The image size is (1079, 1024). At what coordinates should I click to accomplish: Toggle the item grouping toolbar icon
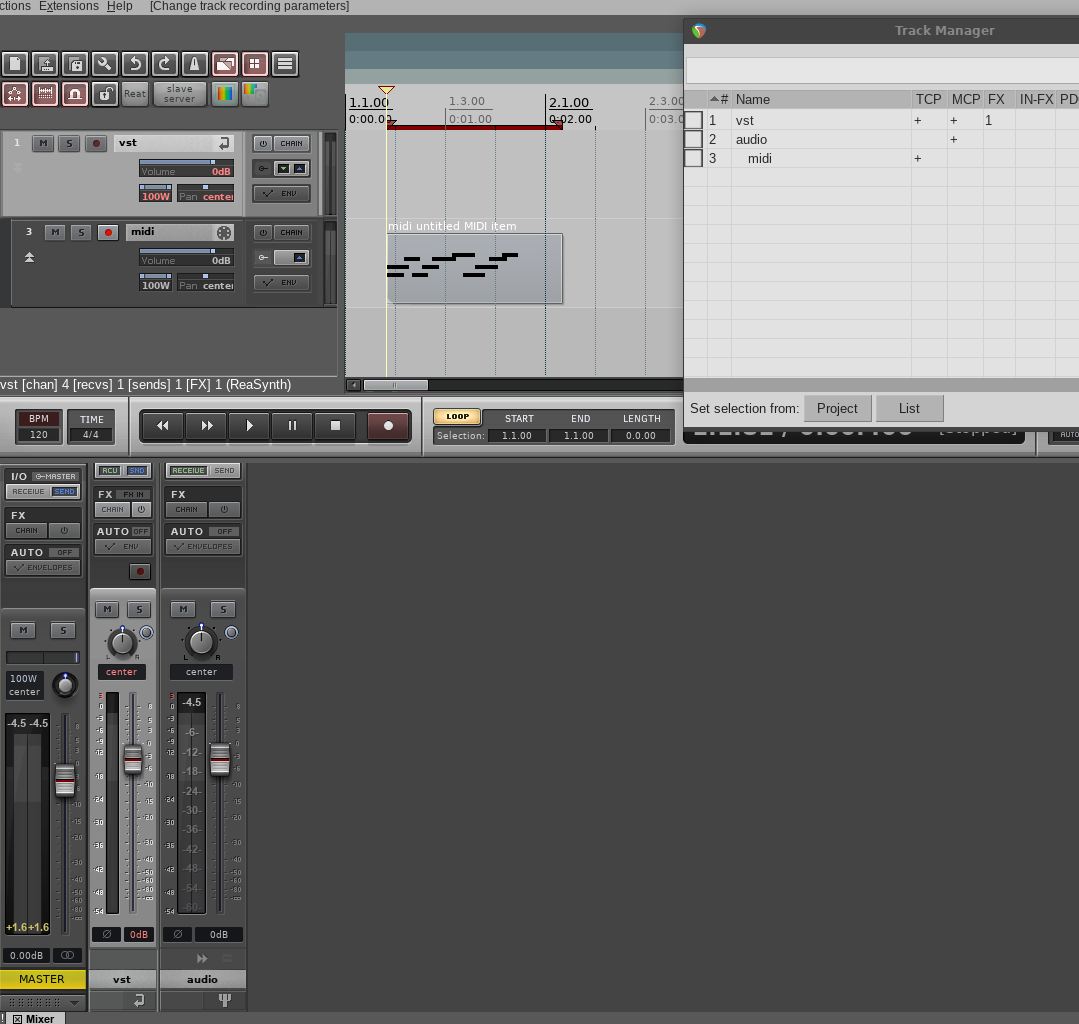tap(254, 64)
